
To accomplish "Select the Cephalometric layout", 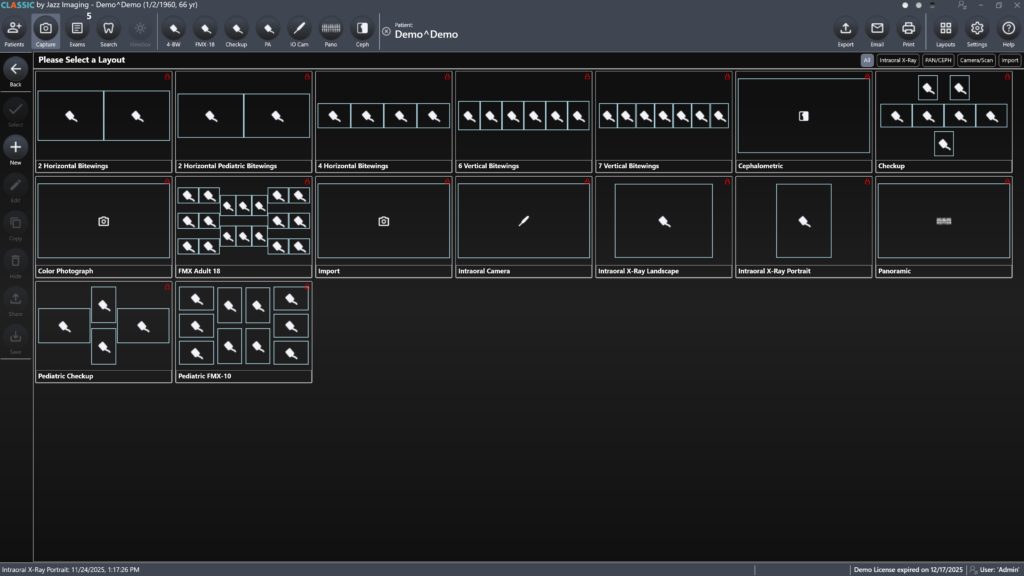I will click(x=804, y=122).
